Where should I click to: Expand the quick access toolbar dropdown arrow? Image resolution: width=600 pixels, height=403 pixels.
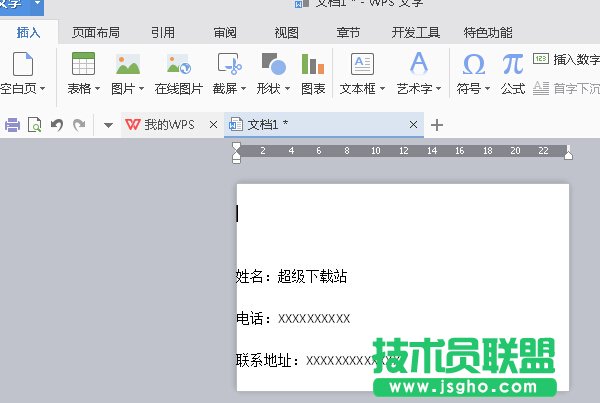108,126
